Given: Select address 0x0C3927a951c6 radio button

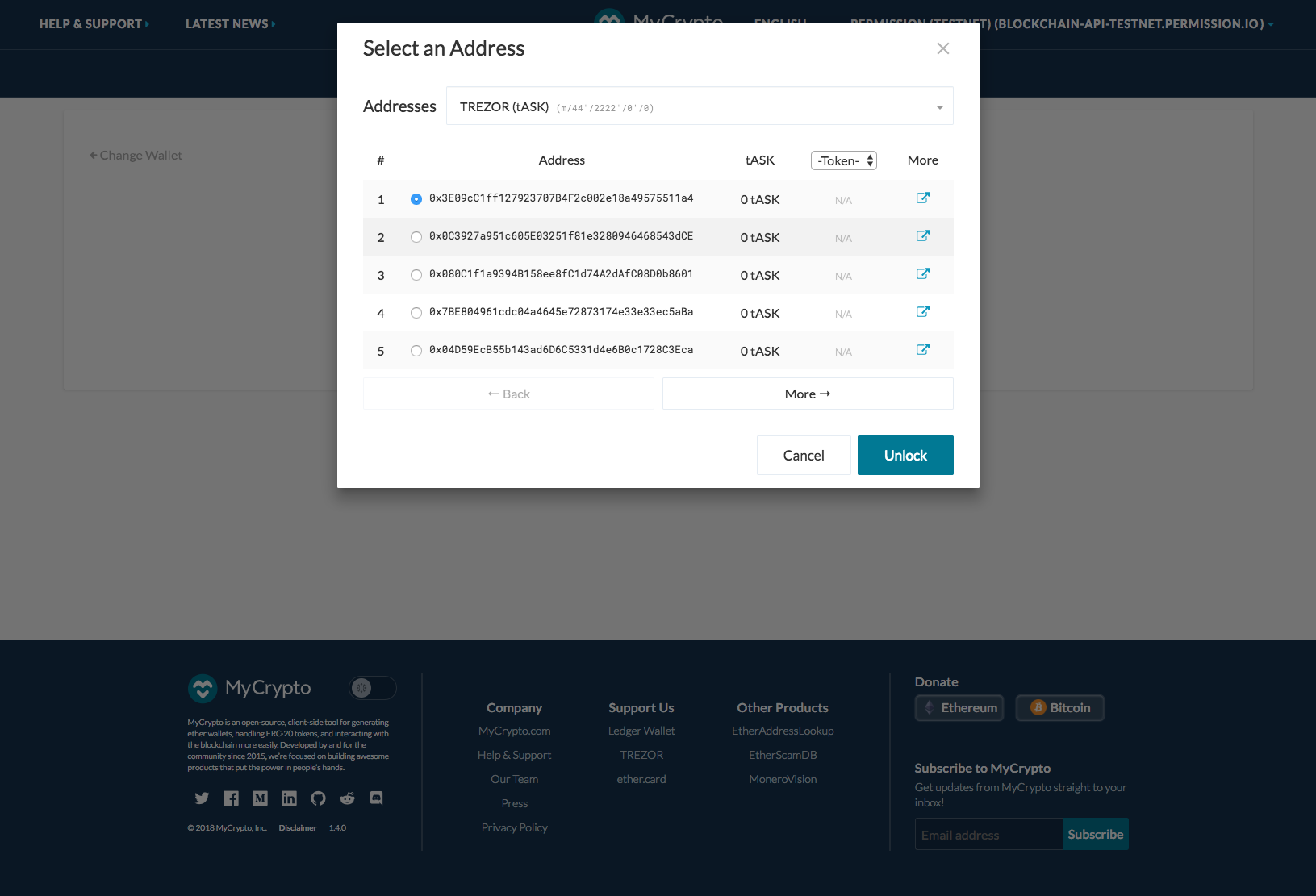Looking at the screenshot, I should point(416,237).
